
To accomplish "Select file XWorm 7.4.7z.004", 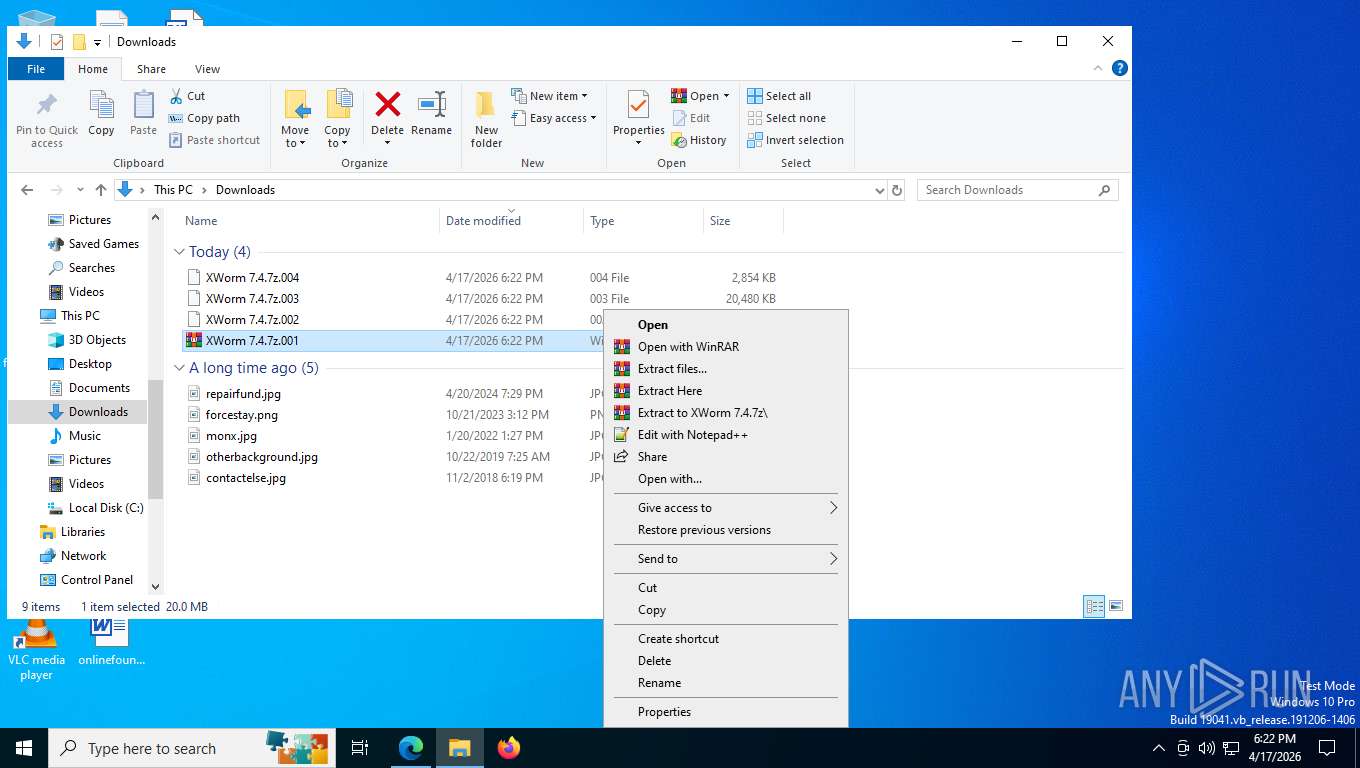I will click(252, 278).
